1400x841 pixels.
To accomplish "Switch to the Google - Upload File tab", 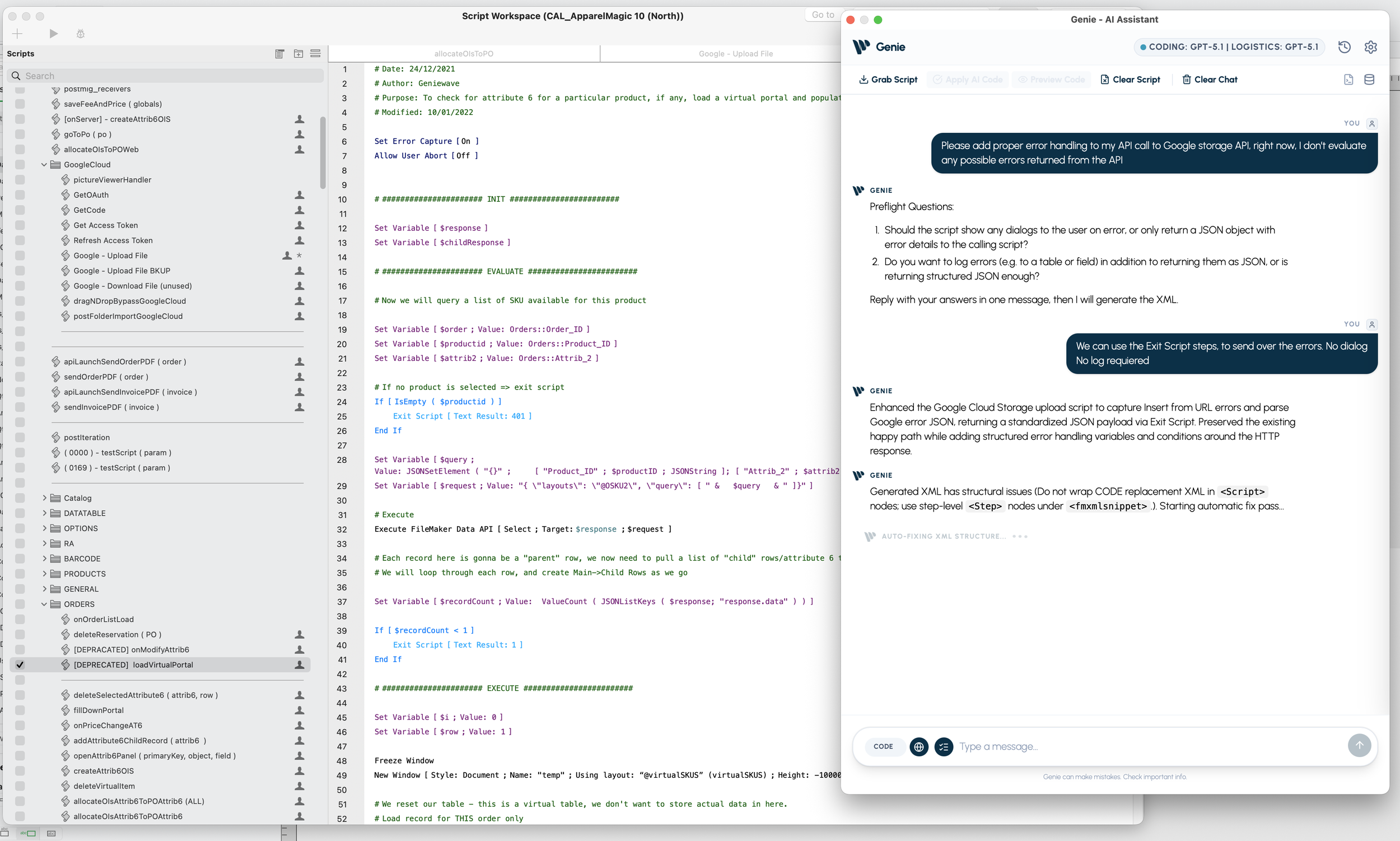I will click(x=735, y=54).
